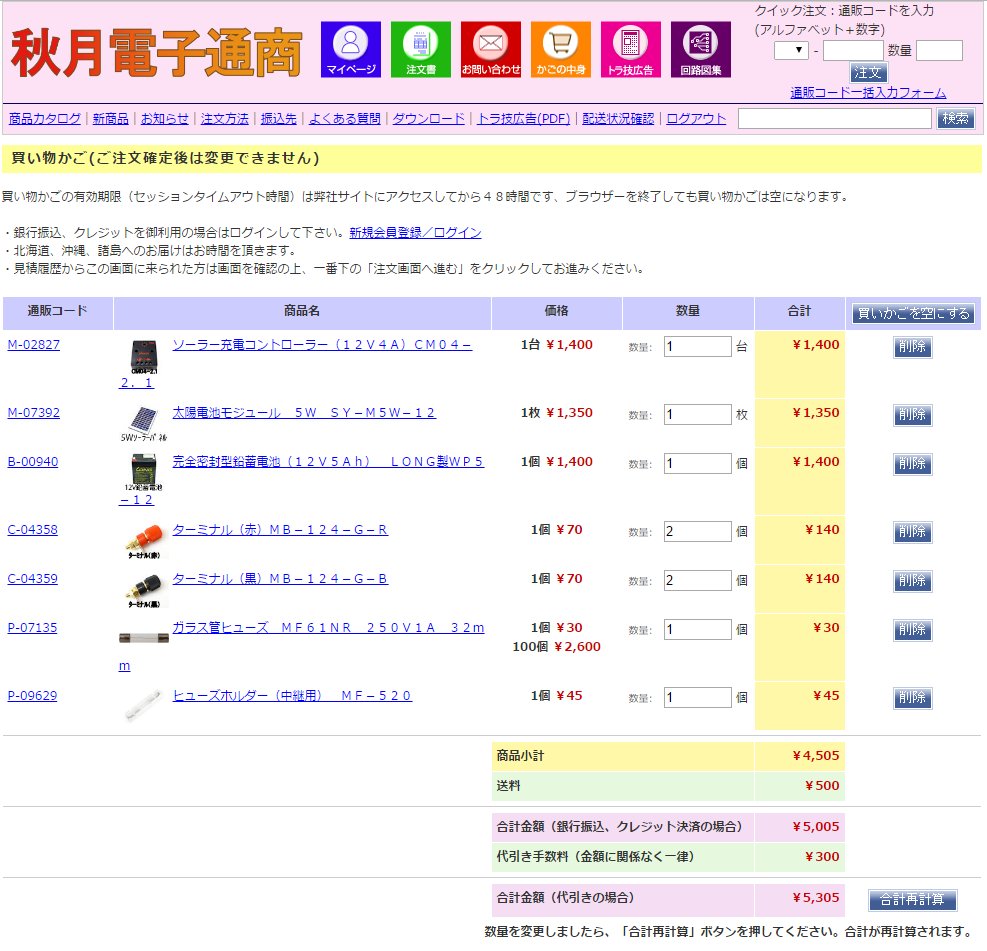Open the quick order code prefix dropdown
The image size is (987, 951).
point(791,50)
